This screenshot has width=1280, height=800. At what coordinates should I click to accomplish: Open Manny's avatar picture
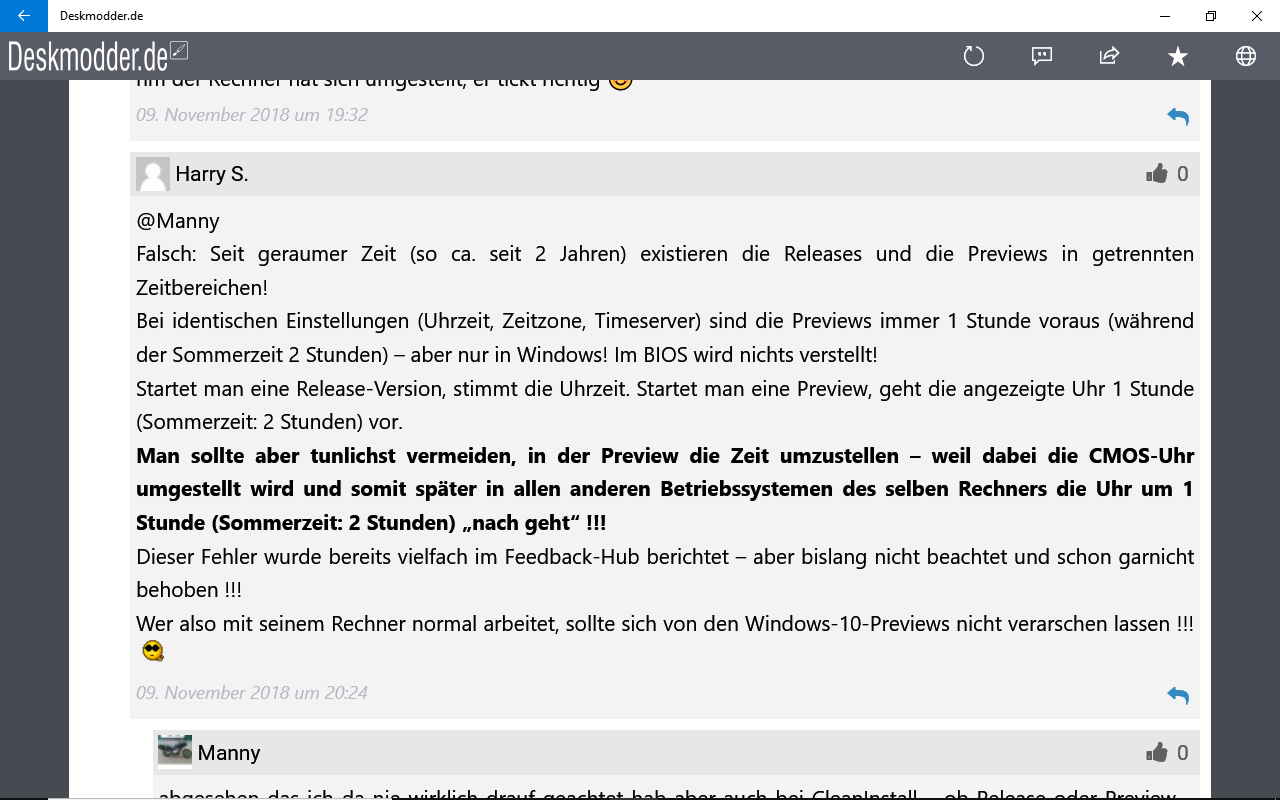click(x=175, y=752)
